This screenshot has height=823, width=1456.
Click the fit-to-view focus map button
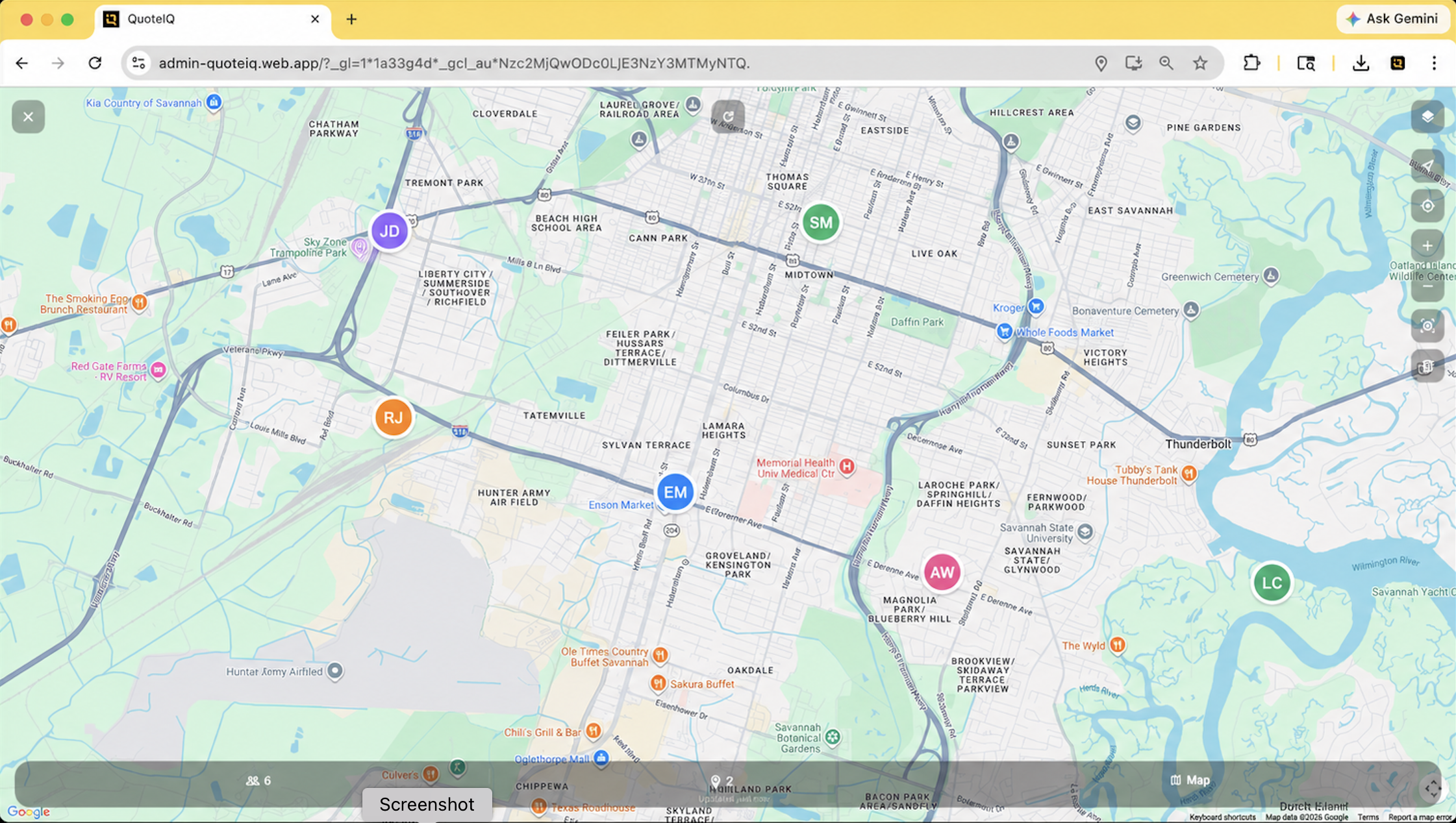1427,326
